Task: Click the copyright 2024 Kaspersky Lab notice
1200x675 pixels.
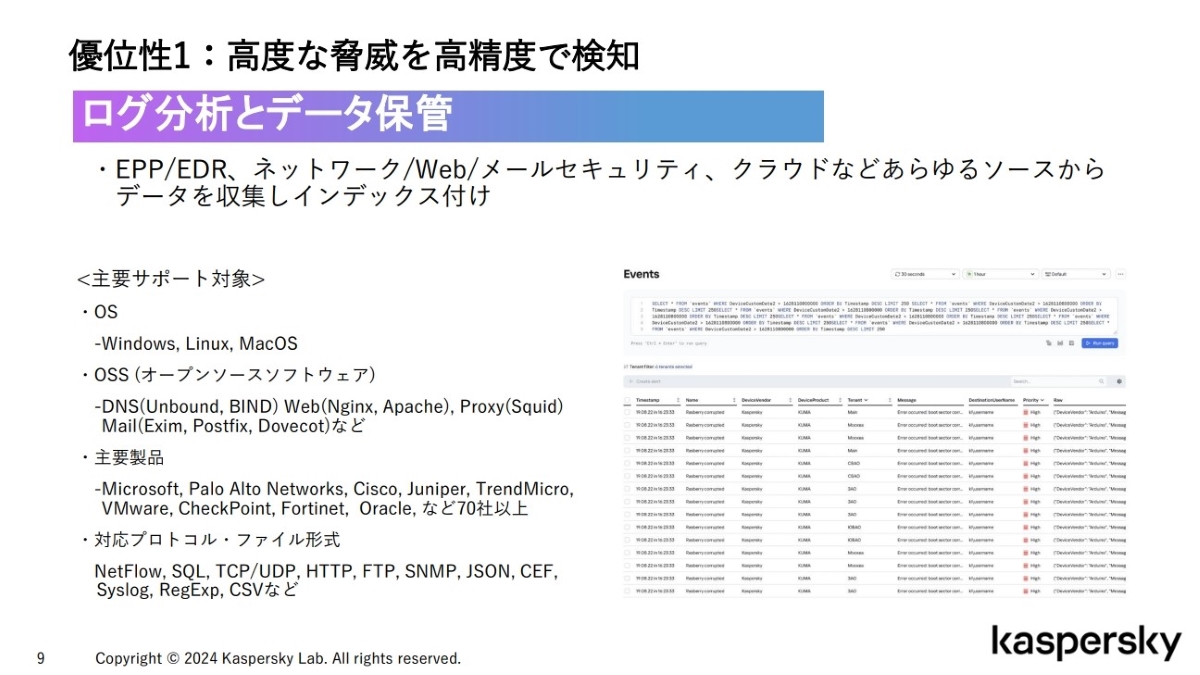Action: 278,658
